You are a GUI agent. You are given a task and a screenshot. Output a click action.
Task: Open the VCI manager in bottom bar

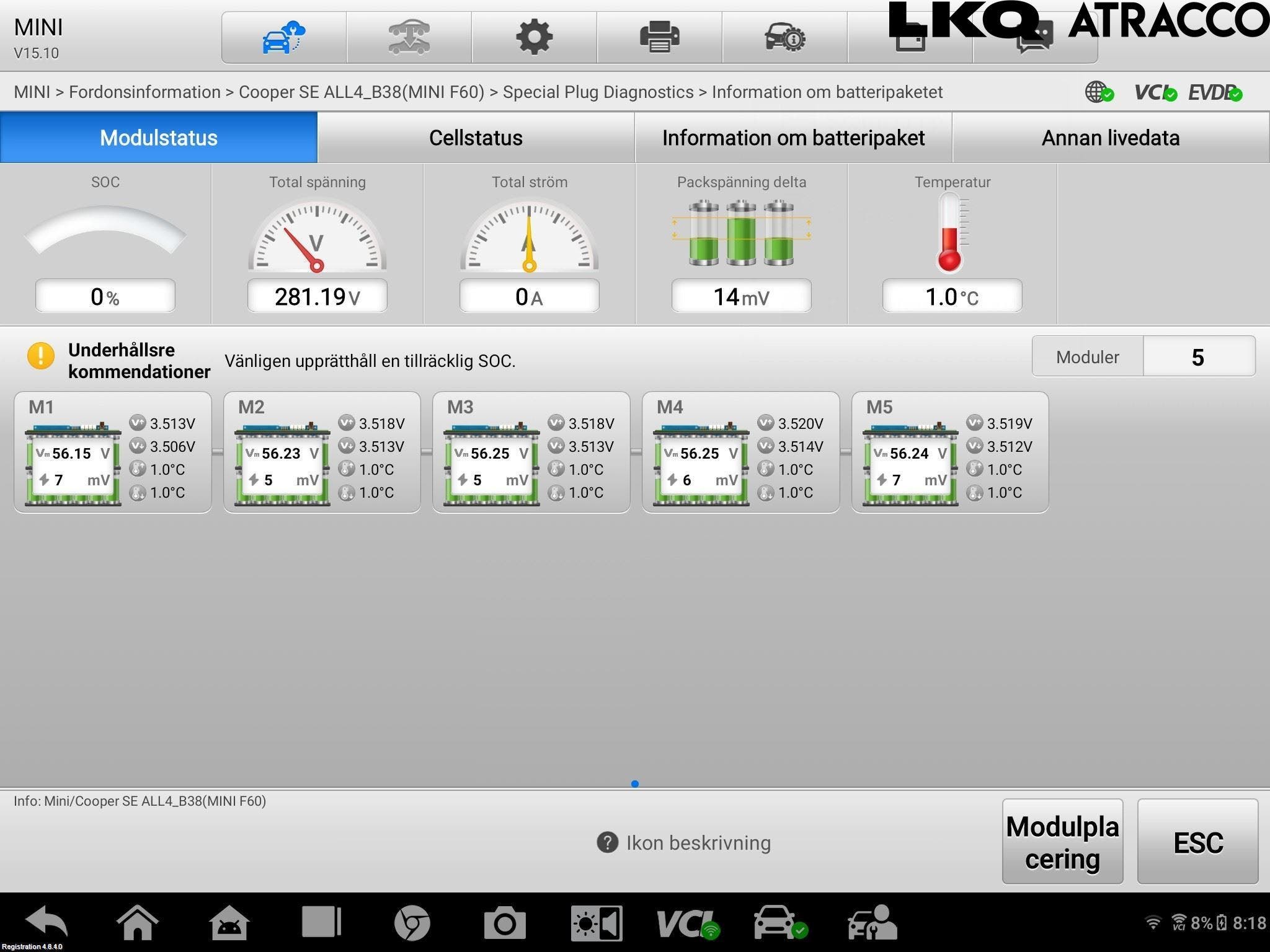(x=688, y=923)
